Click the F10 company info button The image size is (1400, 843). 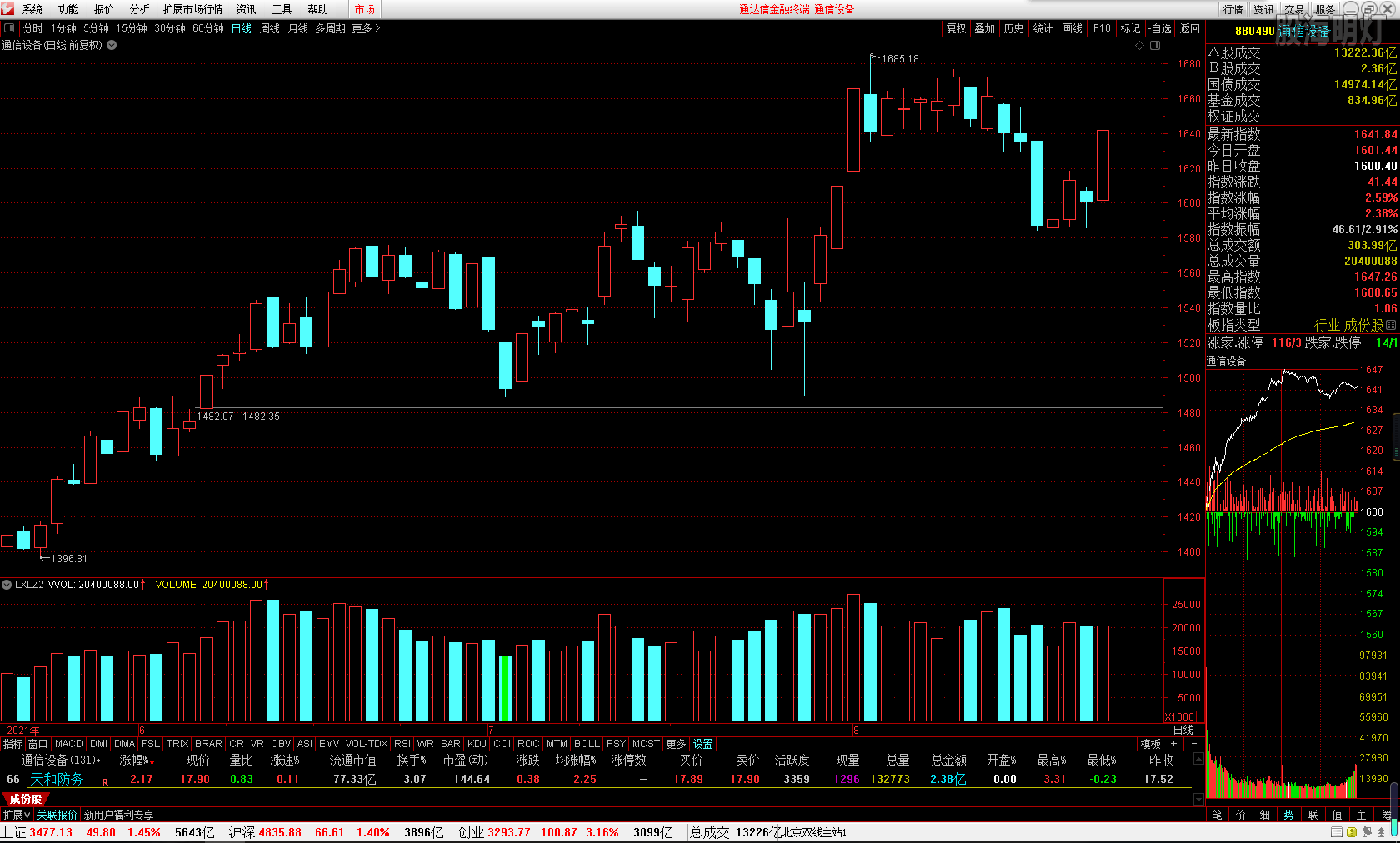[x=1102, y=28]
